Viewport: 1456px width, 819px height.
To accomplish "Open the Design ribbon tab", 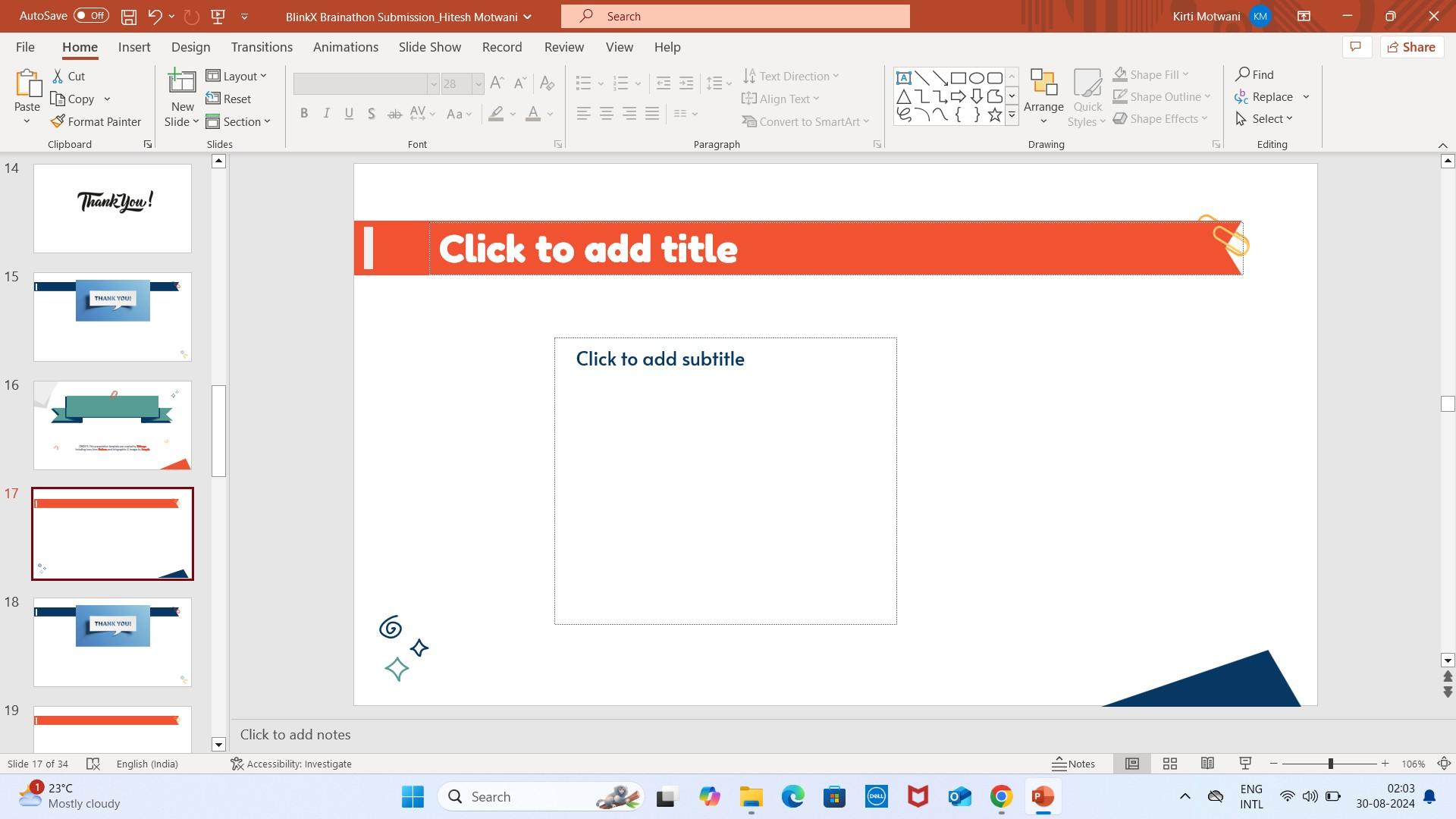I will 190,47.
